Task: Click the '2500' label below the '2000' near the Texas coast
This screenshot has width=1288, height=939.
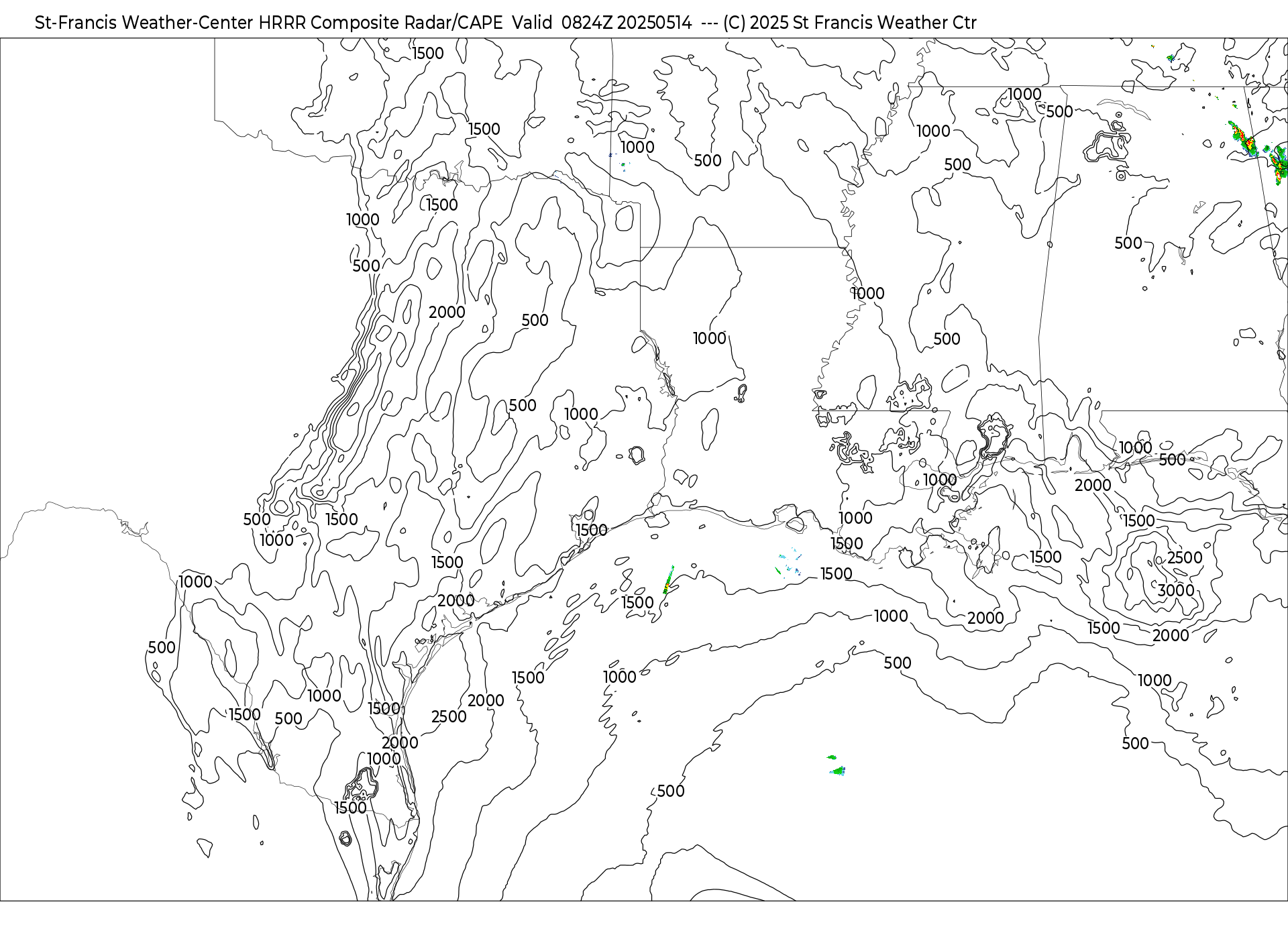Action: 449,717
